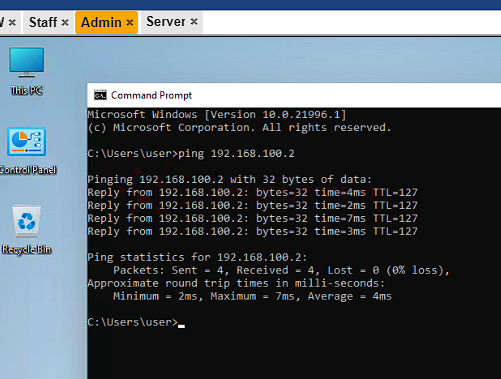501x379 pixels.
Task: Click the ping 192.168.100.2 command line
Action: pos(191,154)
